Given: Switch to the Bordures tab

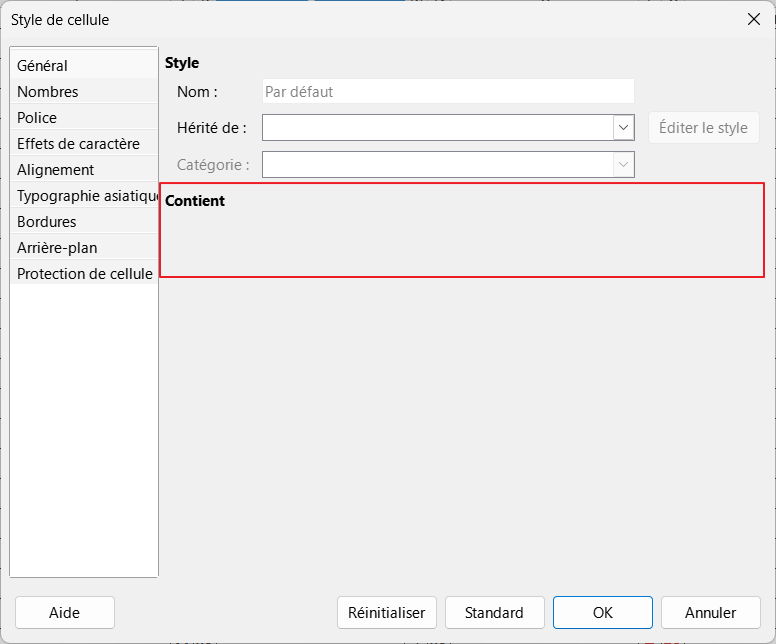Looking at the screenshot, I should tap(47, 222).
